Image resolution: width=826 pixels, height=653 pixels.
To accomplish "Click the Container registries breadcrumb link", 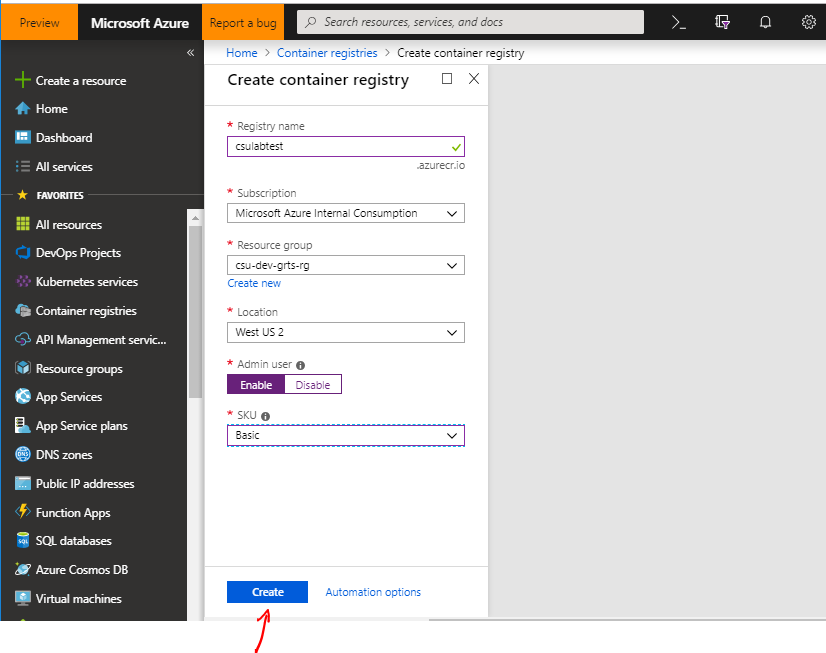I will 327,53.
